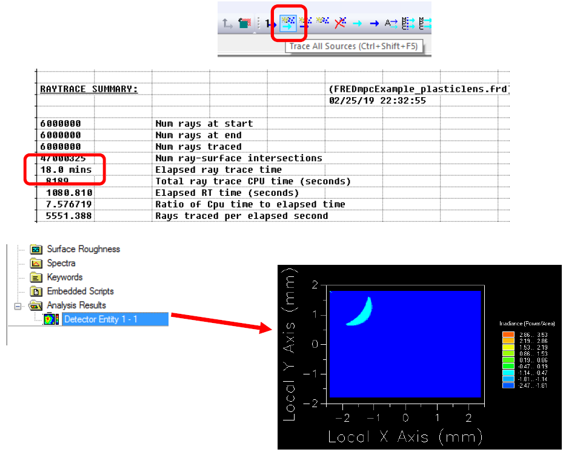The width and height of the screenshot is (569, 455).
Task: Click the 18.0 mins elapsed time cell
Action: click(x=66, y=170)
